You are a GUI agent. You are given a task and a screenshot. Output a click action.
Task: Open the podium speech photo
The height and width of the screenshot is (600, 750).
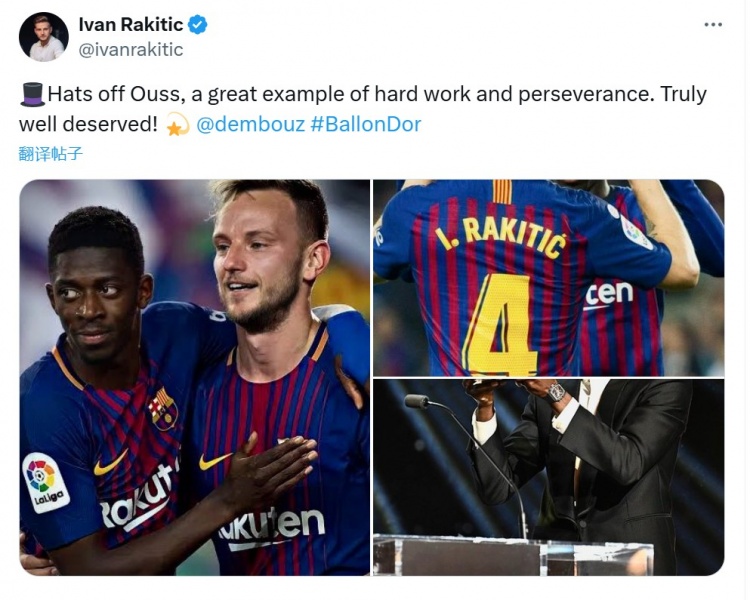pyautogui.click(x=548, y=477)
